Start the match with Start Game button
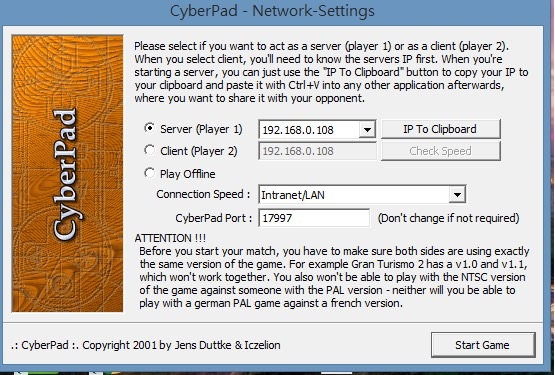The height and width of the screenshot is (375, 555). click(x=483, y=345)
